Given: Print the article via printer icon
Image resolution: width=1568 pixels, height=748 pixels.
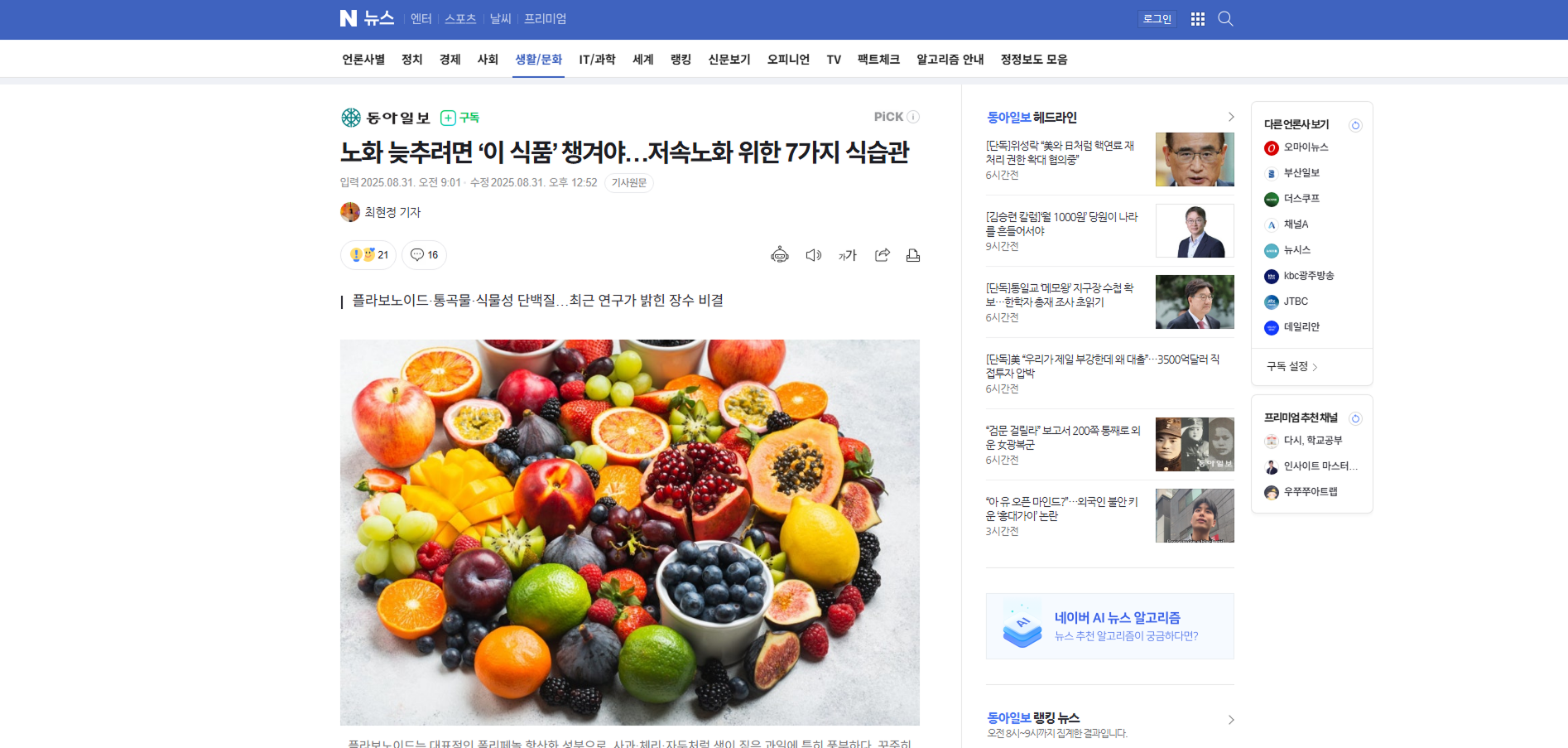Looking at the screenshot, I should pos(913,255).
